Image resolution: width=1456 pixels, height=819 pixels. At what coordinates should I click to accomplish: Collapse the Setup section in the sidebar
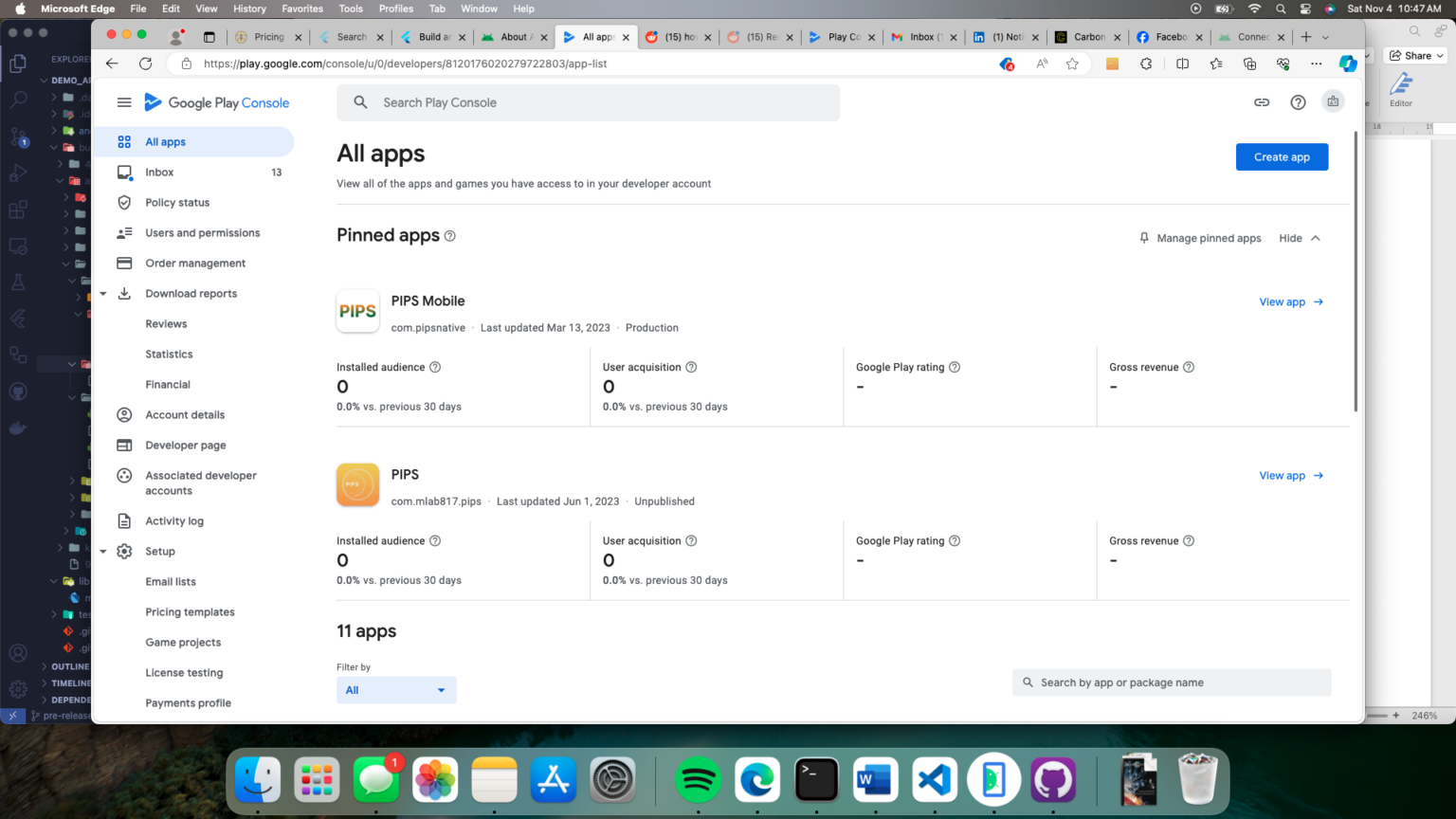pos(103,551)
